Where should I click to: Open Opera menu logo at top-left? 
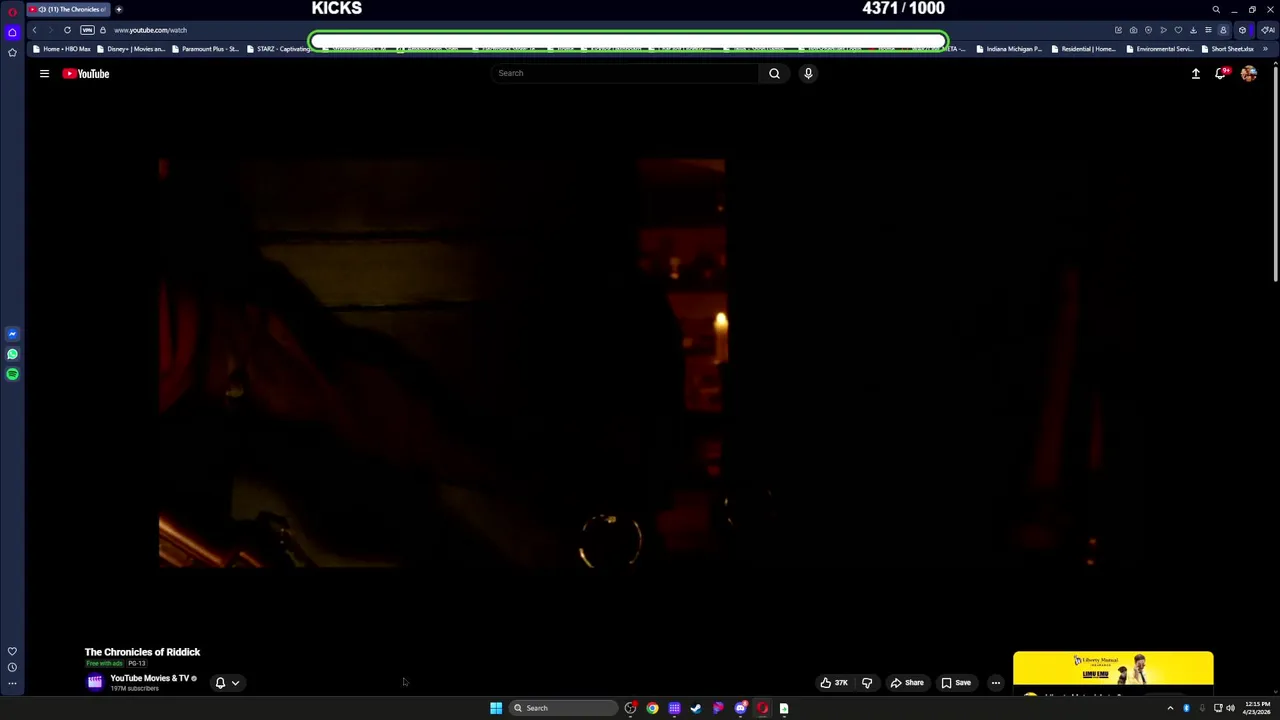coord(12,10)
